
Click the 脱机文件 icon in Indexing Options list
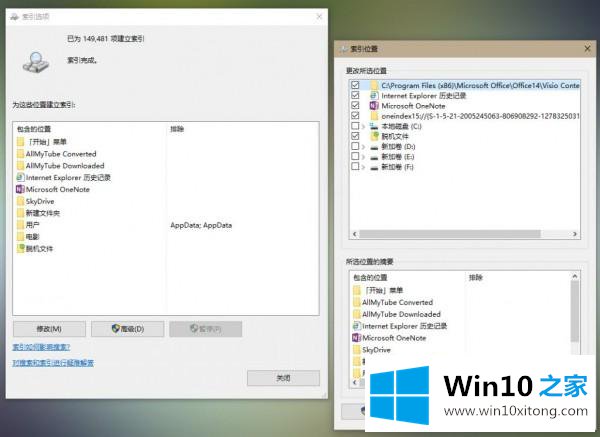pos(20,249)
